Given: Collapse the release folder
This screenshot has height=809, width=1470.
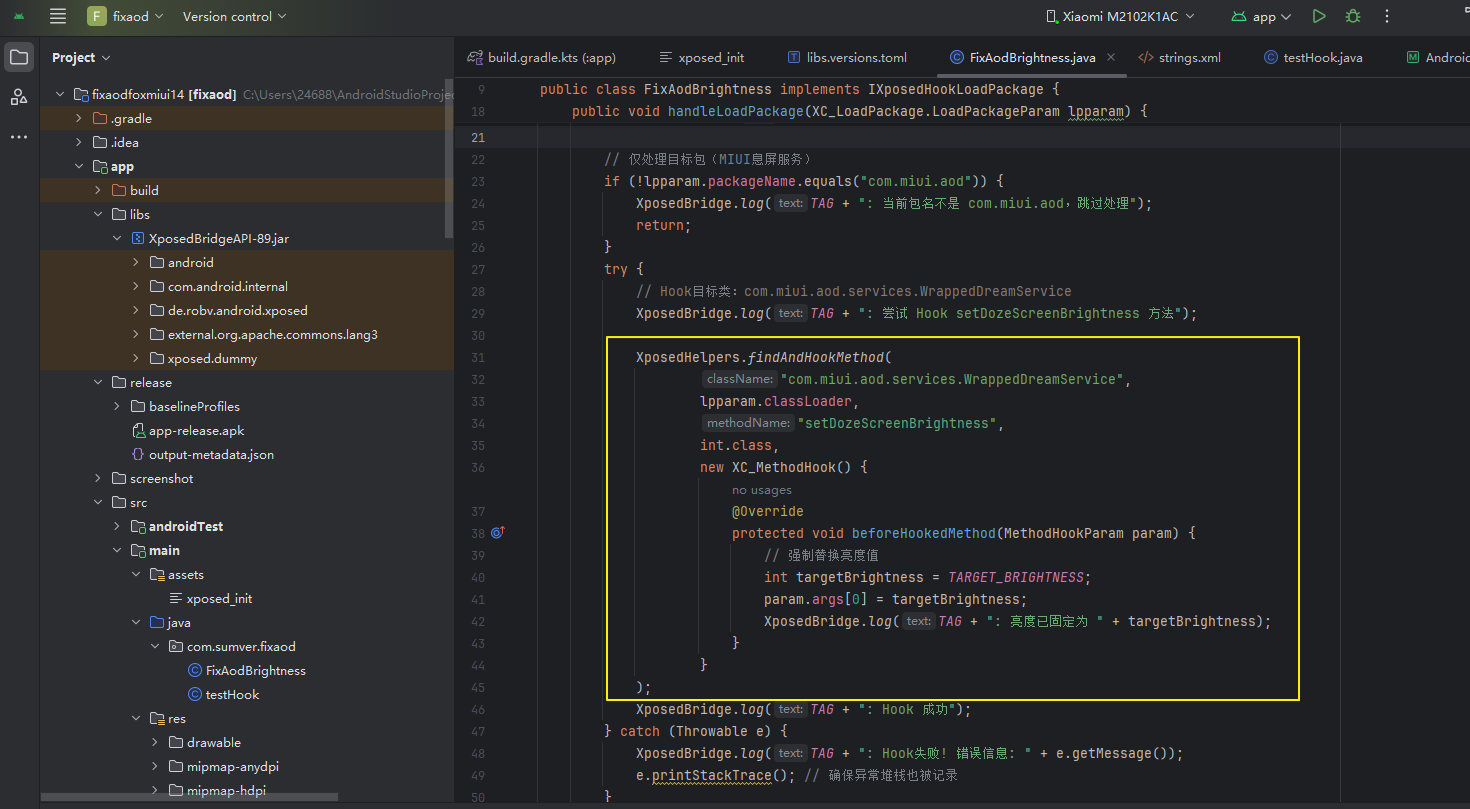Looking at the screenshot, I should (98, 382).
